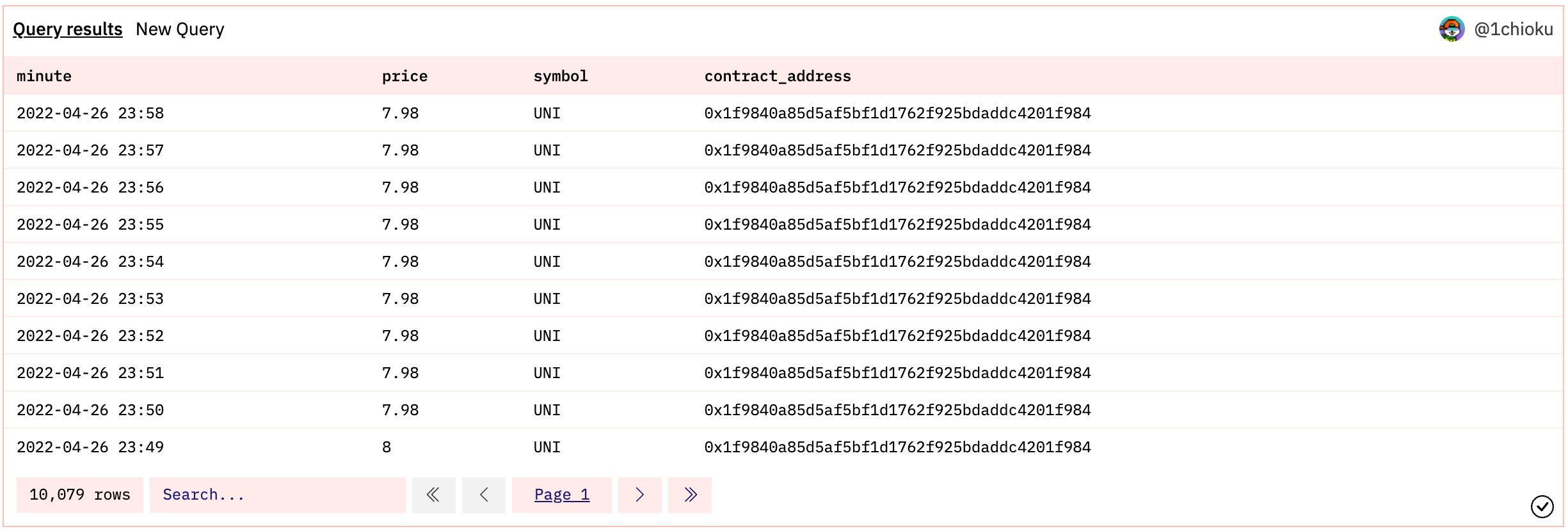Viewport: 1568px width, 531px height.
Task: Open the Query results tab
Action: pos(67,29)
